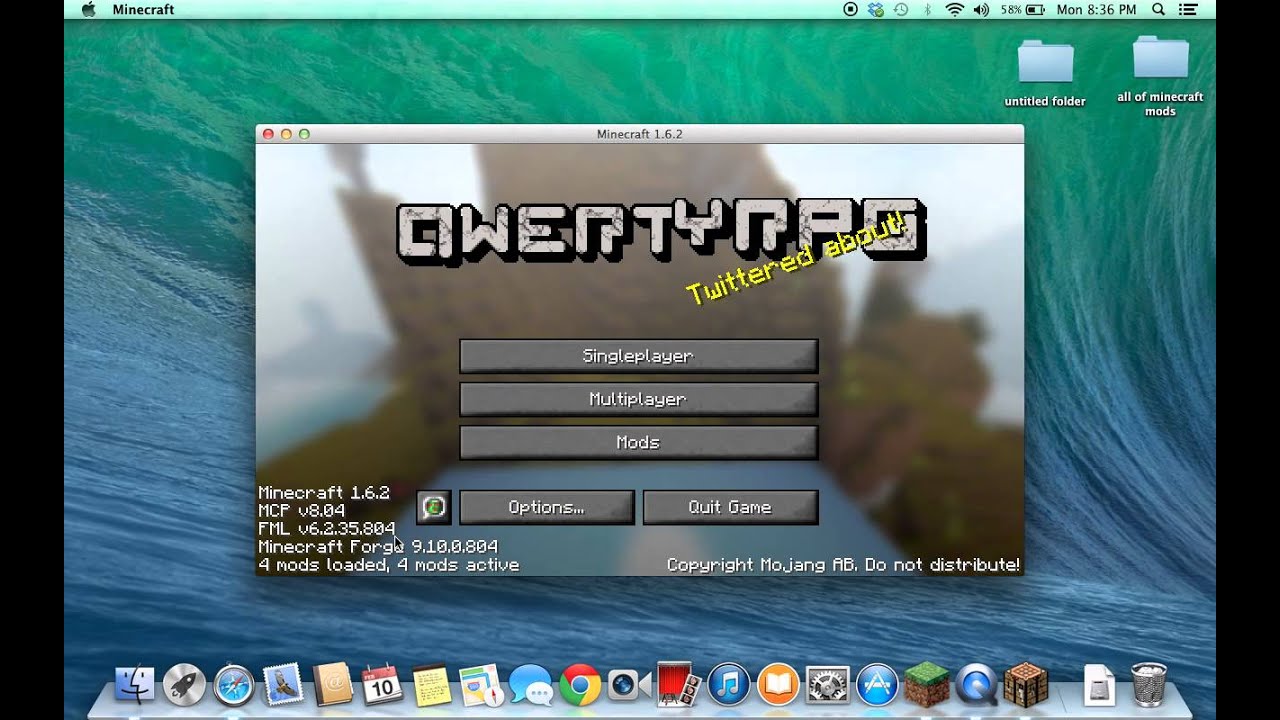Viewport: 1280px width, 720px height.
Task: Click 'Minecraft Forge 9.10.0.804' version text
Action: click(378, 547)
